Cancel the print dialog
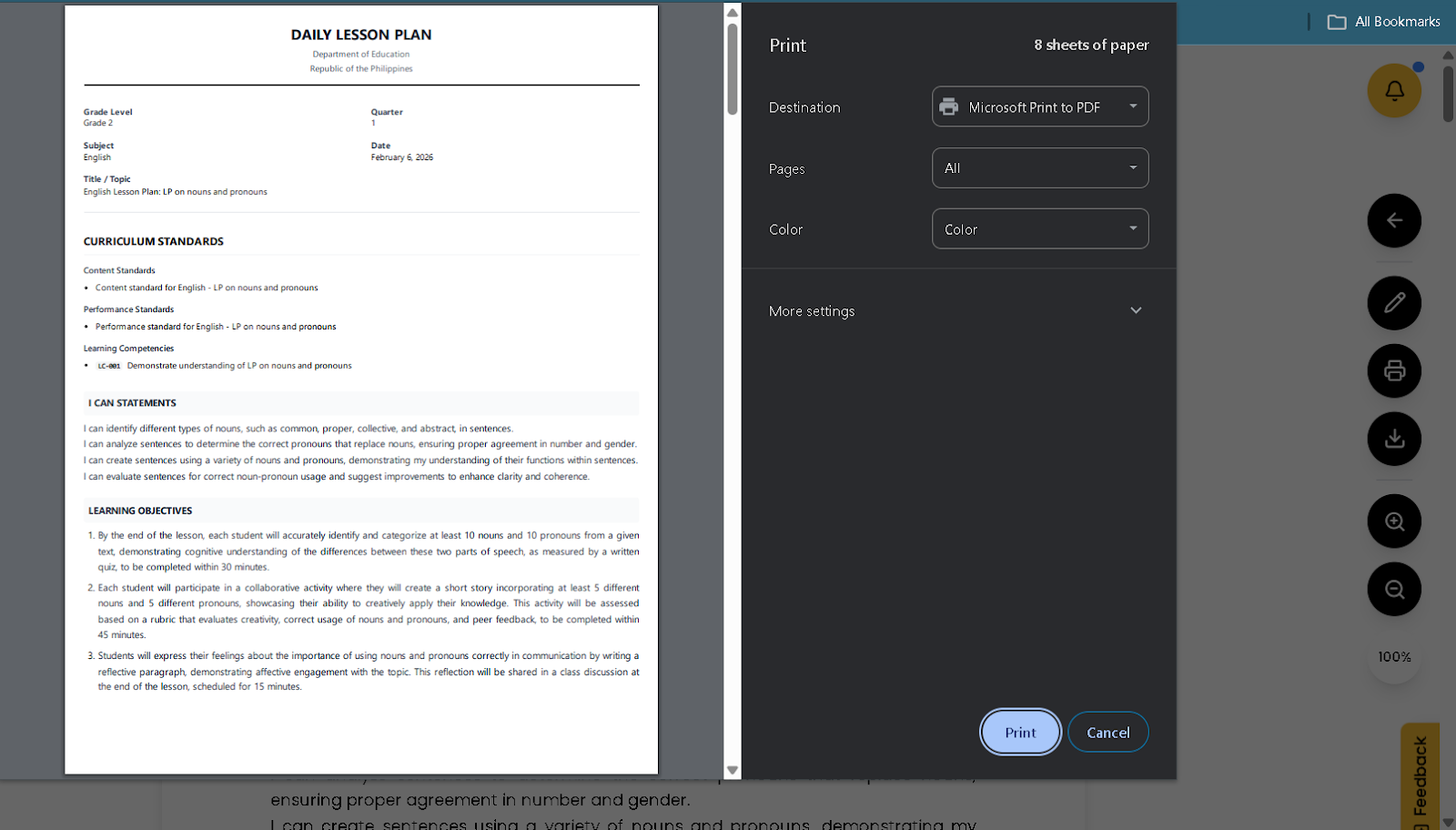The width and height of the screenshot is (1456, 830). point(1107,733)
